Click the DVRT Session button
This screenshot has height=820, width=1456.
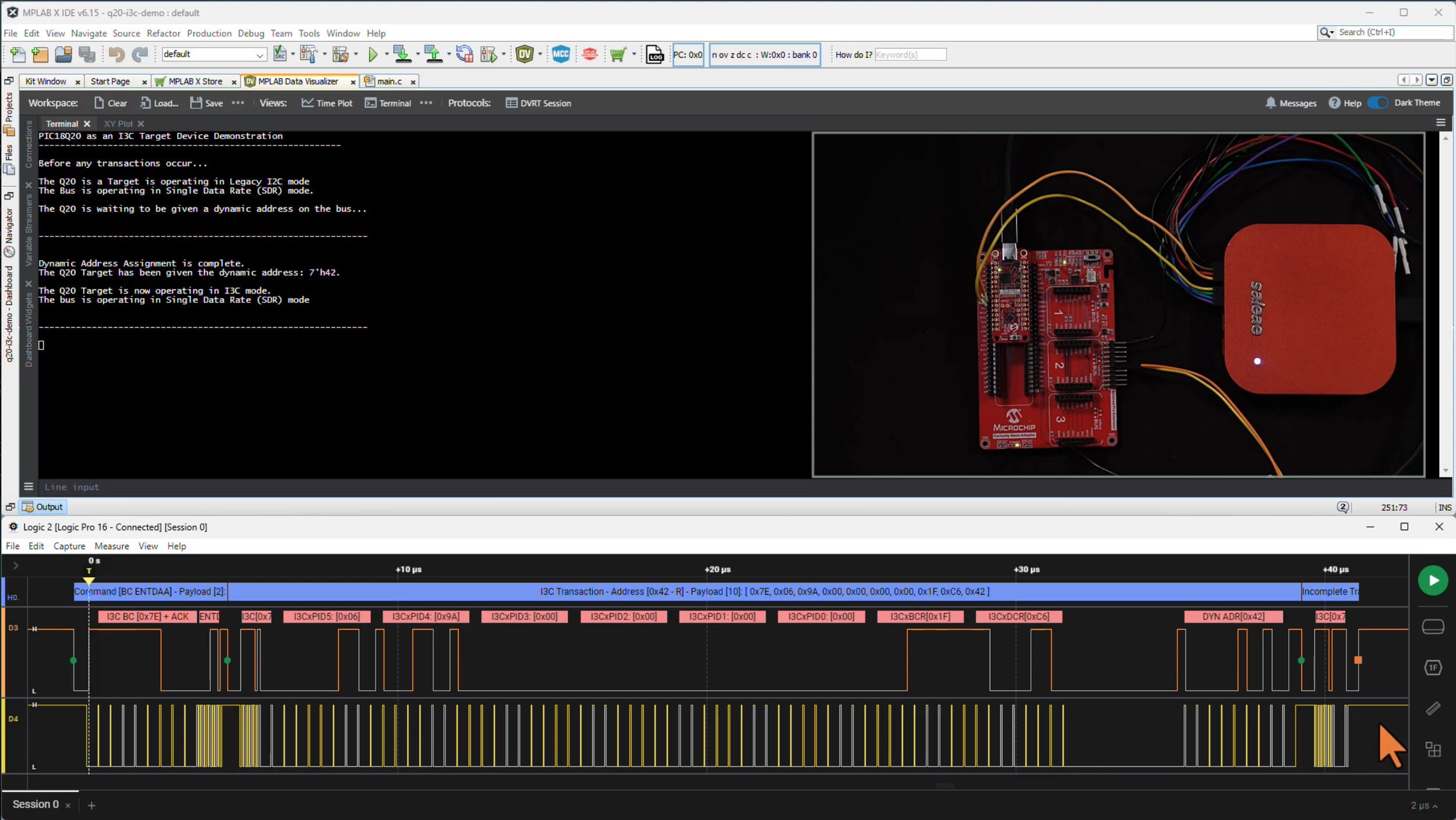[x=538, y=103]
